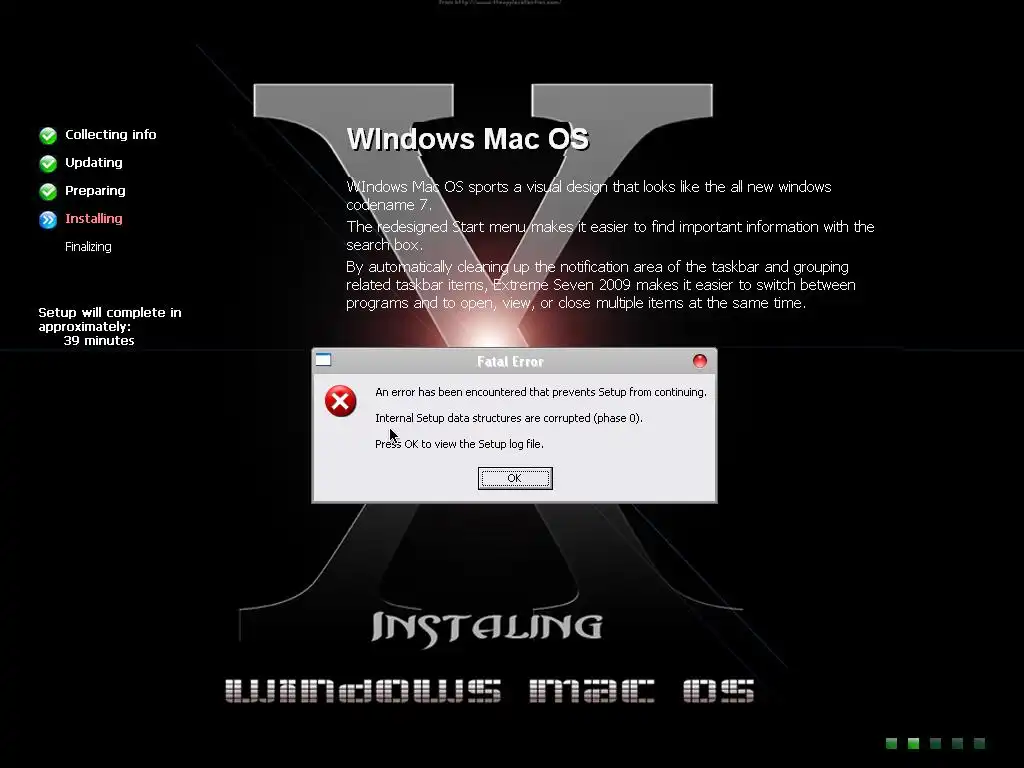Click the brightest green progress square
The width and height of the screenshot is (1024, 768).
(914, 743)
